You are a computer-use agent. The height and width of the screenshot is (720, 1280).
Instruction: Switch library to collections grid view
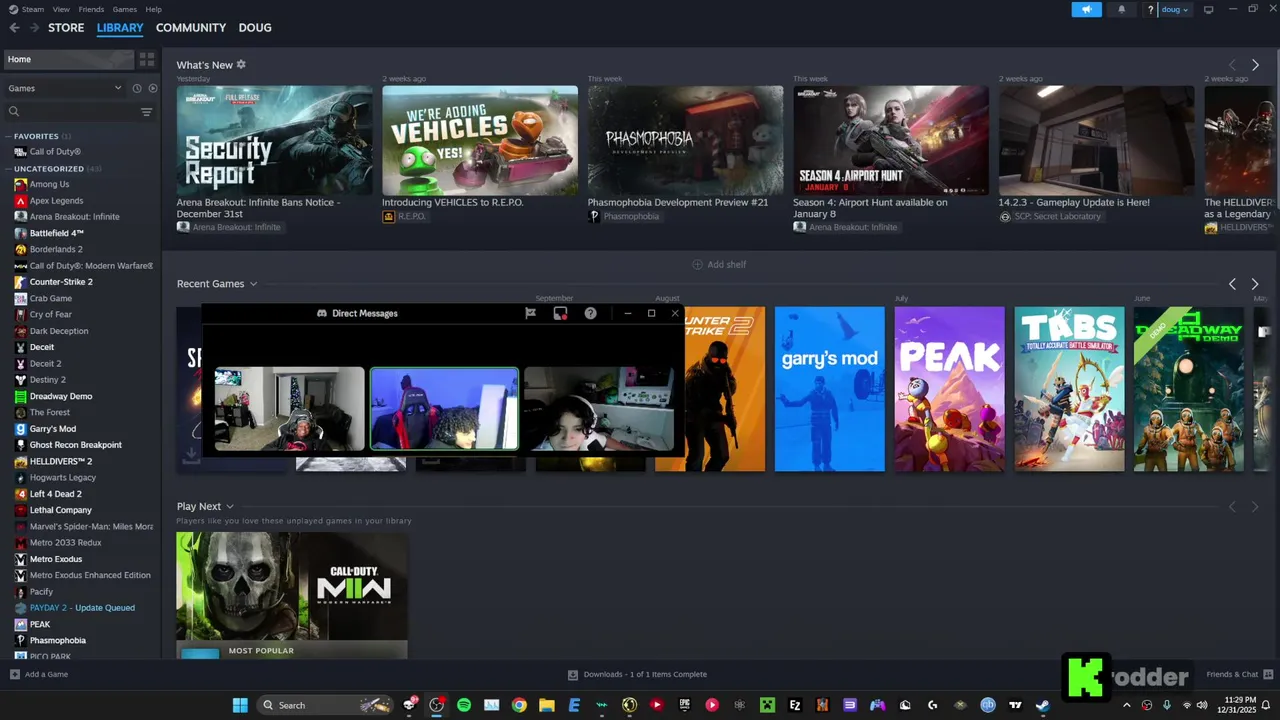tap(147, 60)
